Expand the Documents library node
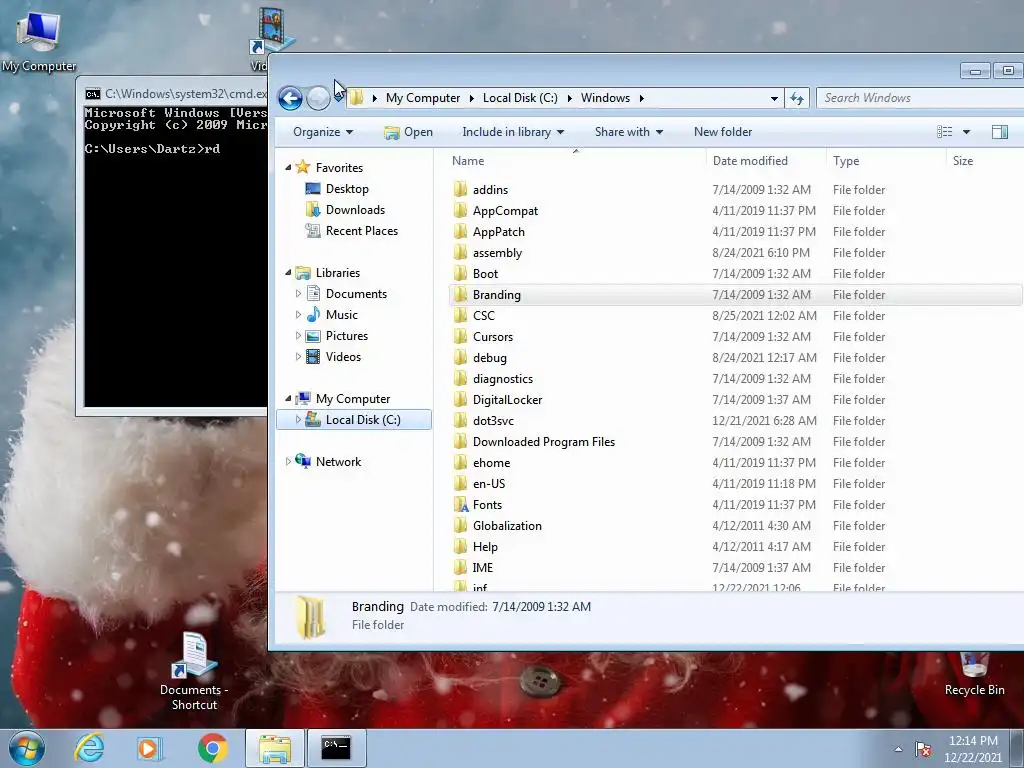This screenshot has height=768, width=1024. pos(298,294)
